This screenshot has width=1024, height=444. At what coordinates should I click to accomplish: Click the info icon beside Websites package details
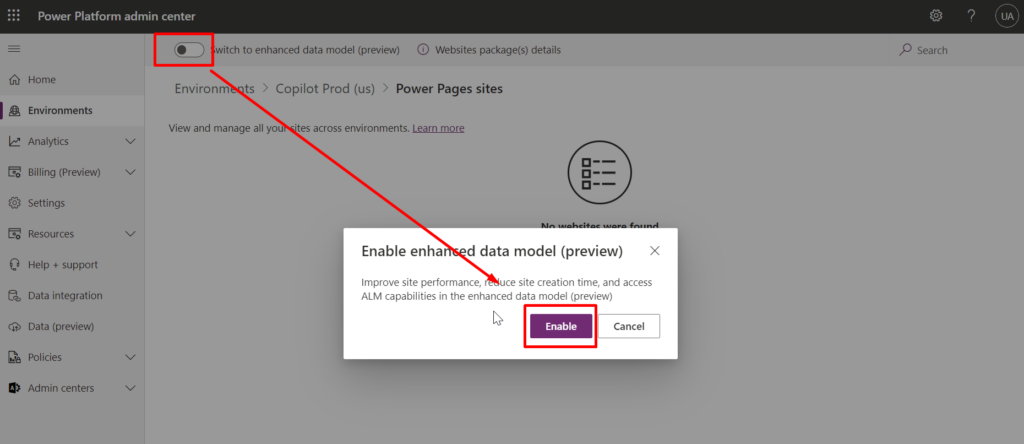[x=423, y=50]
